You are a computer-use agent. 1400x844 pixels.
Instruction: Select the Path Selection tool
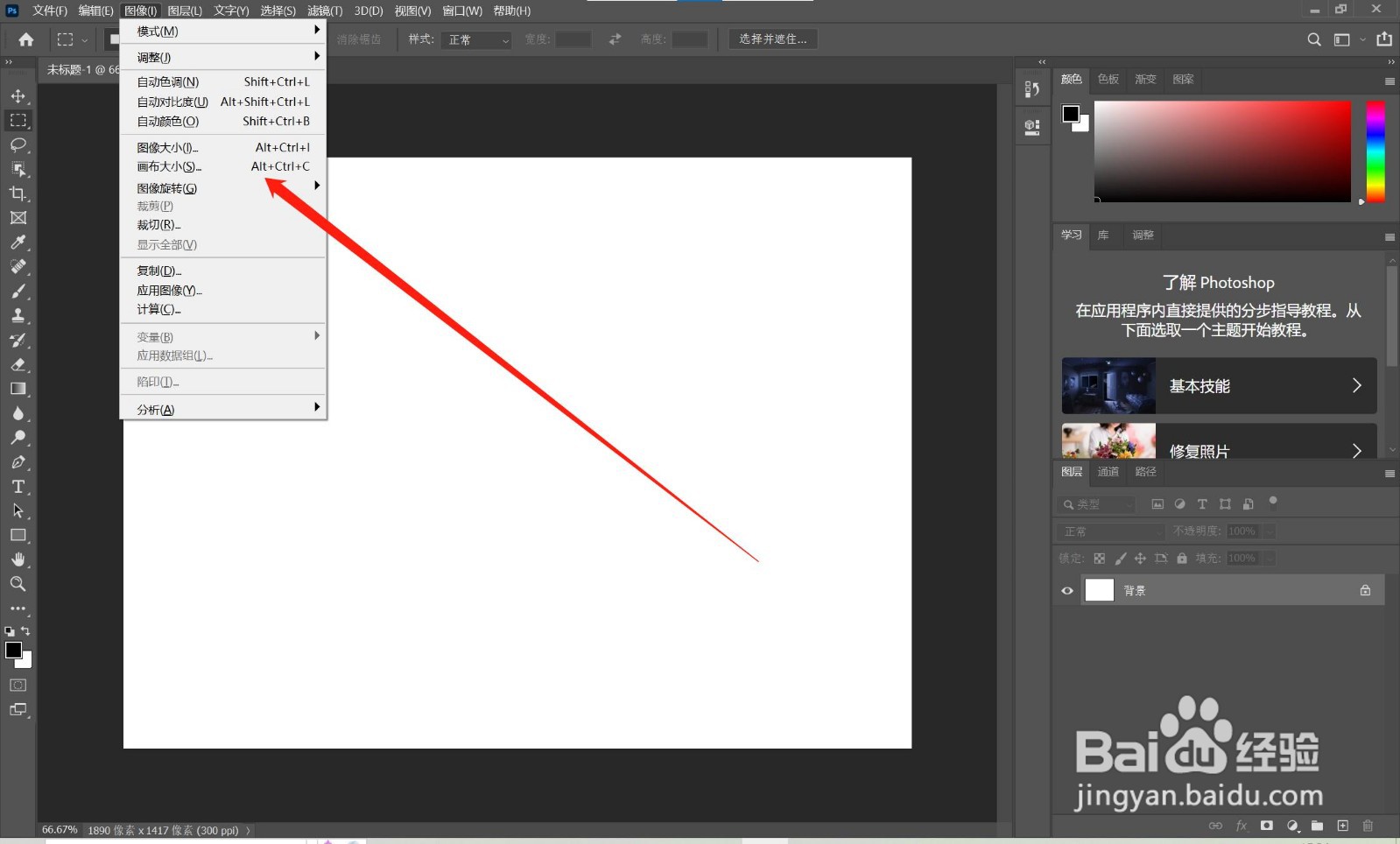point(18,511)
